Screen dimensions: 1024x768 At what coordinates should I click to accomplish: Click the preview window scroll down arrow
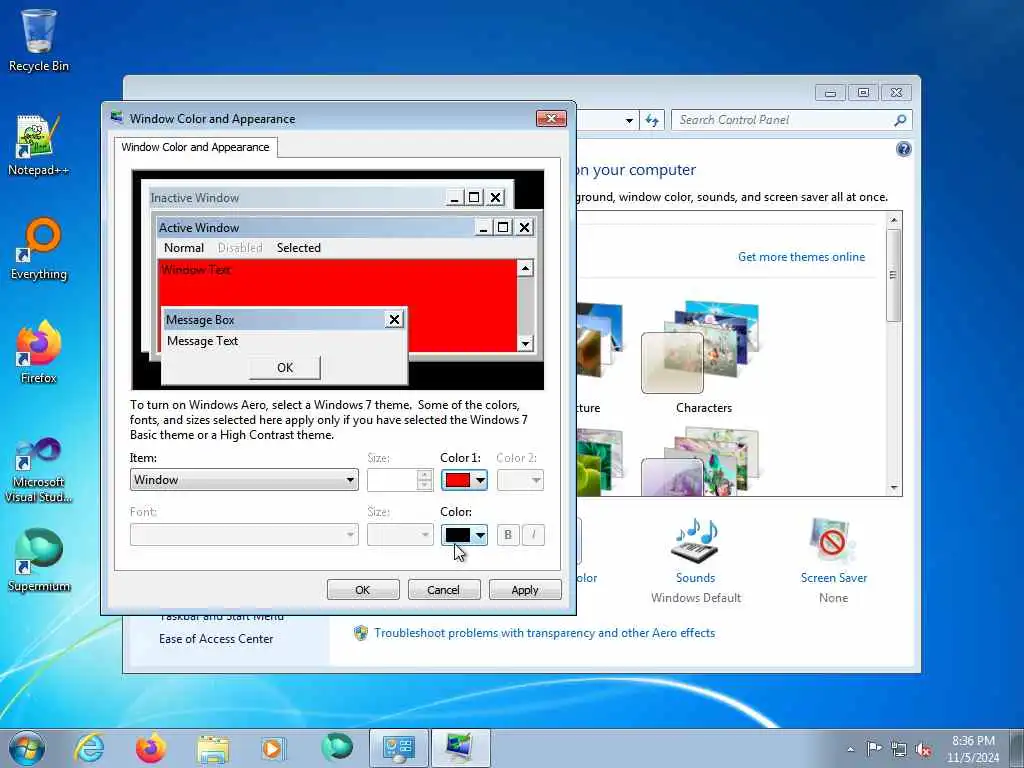click(x=525, y=343)
